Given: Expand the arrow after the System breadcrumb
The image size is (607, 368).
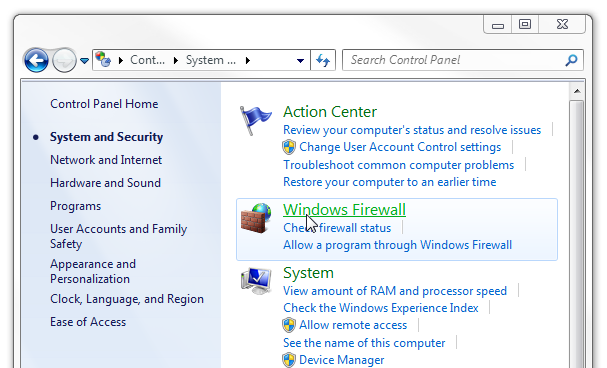Looking at the screenshot, I should click(x=248, y=60).
